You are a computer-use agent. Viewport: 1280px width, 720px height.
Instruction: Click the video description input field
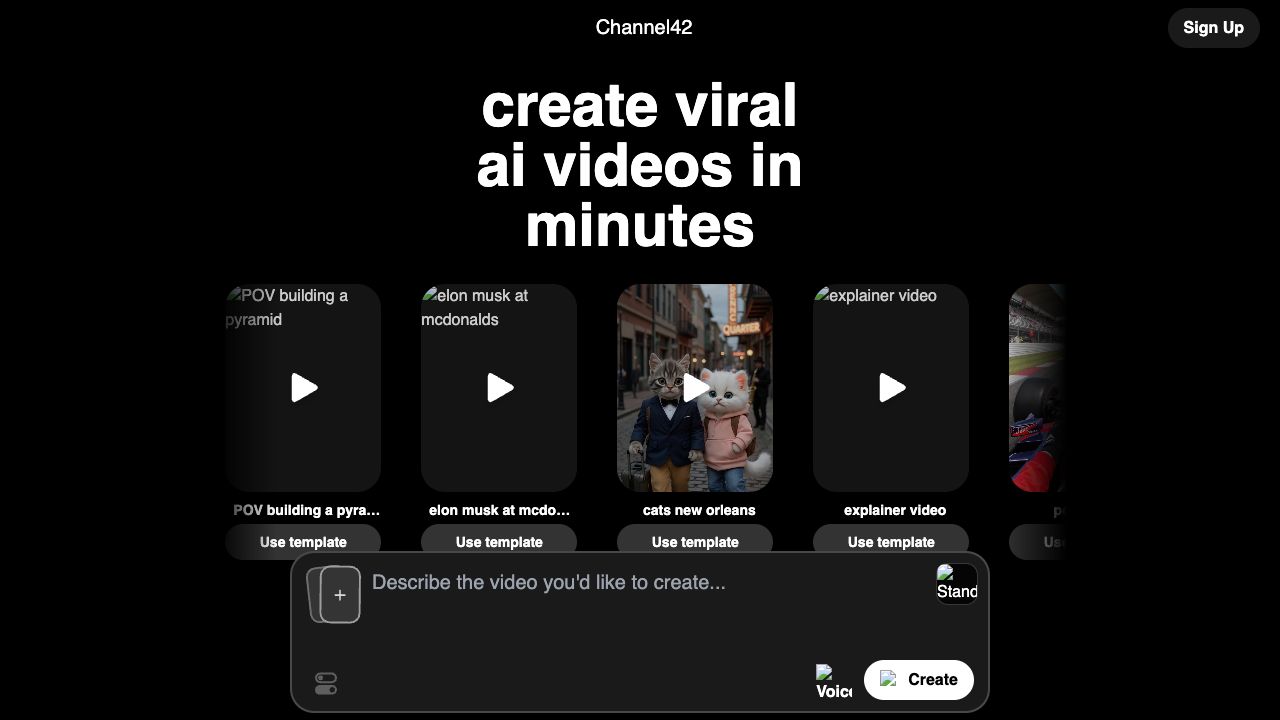point(600,582)
